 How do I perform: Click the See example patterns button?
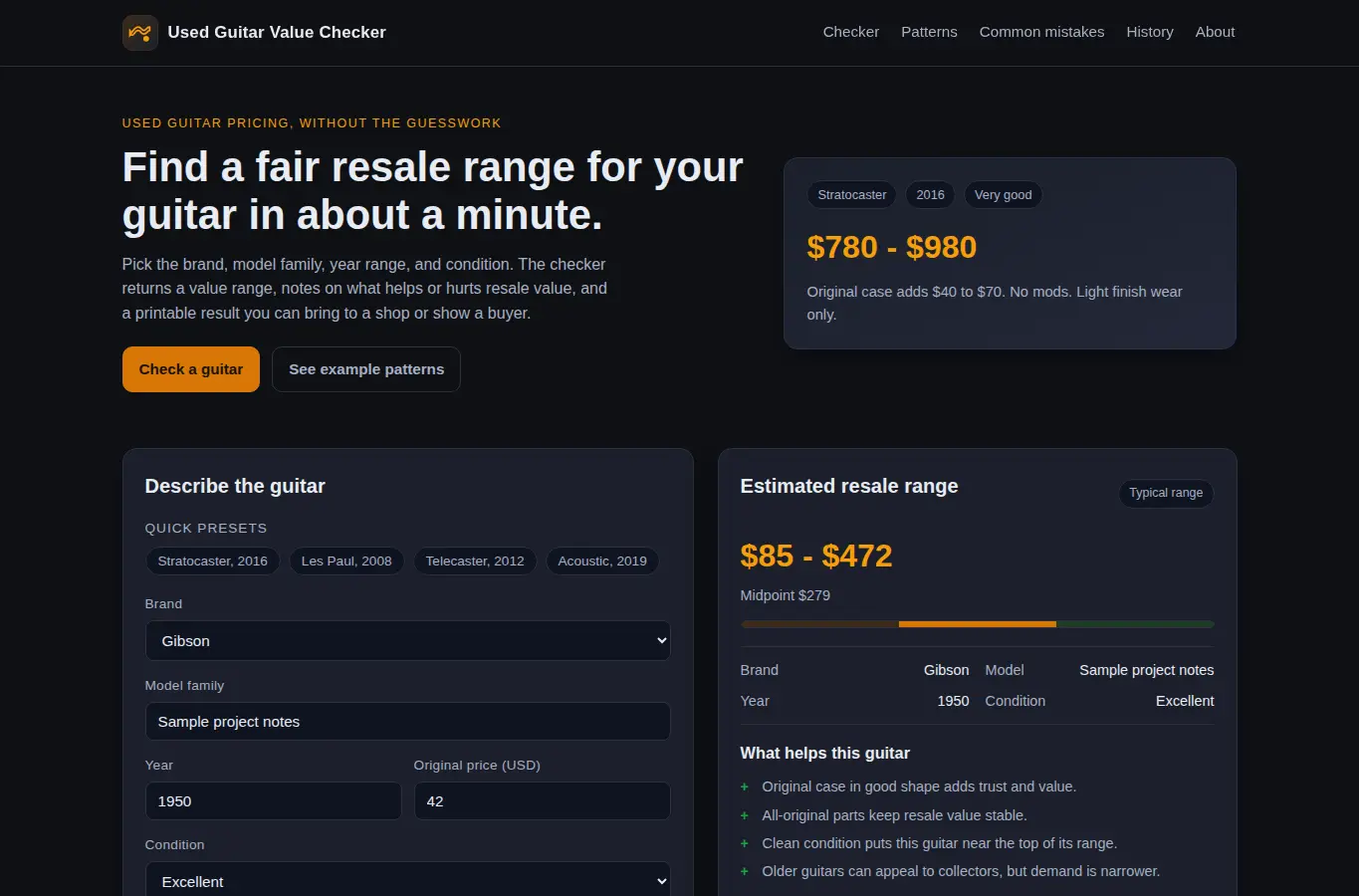pos(366,369)
